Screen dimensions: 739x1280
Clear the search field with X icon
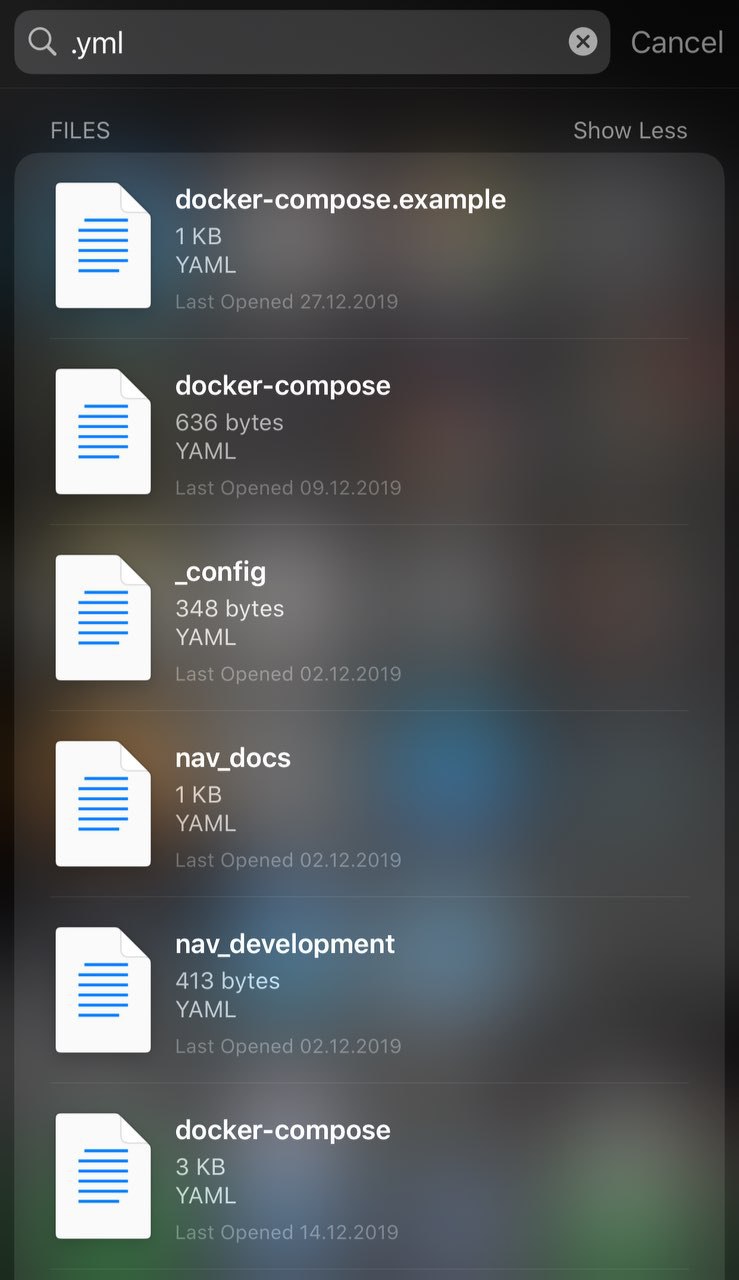[583, 41]
